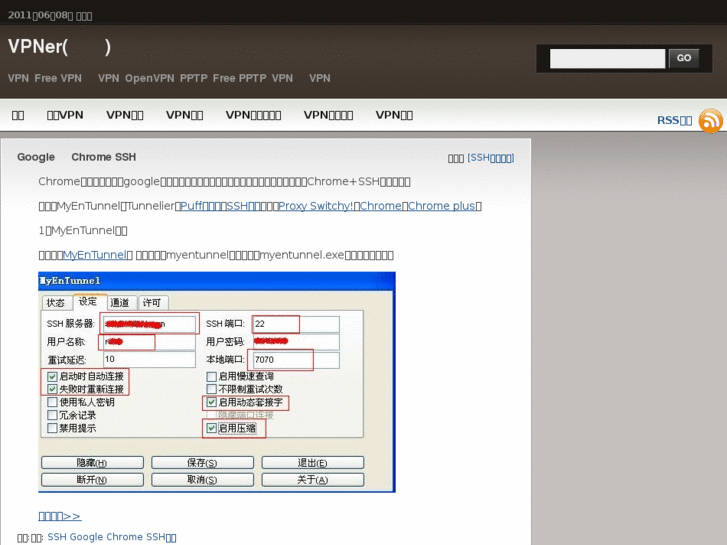The image size is (727, 545).
Task: Toggle 启动时自动连接 checkbox
Action: 52,377
